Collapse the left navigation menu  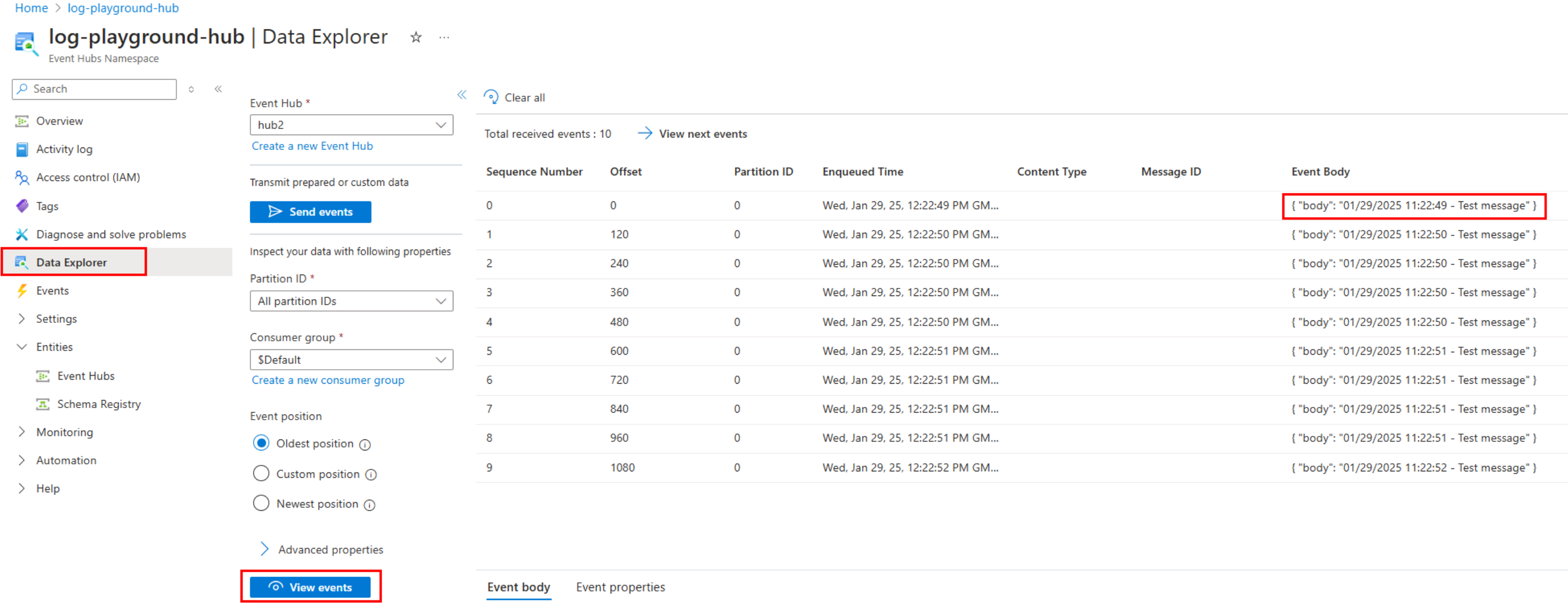pyautogui.click(x=218, y=89)
